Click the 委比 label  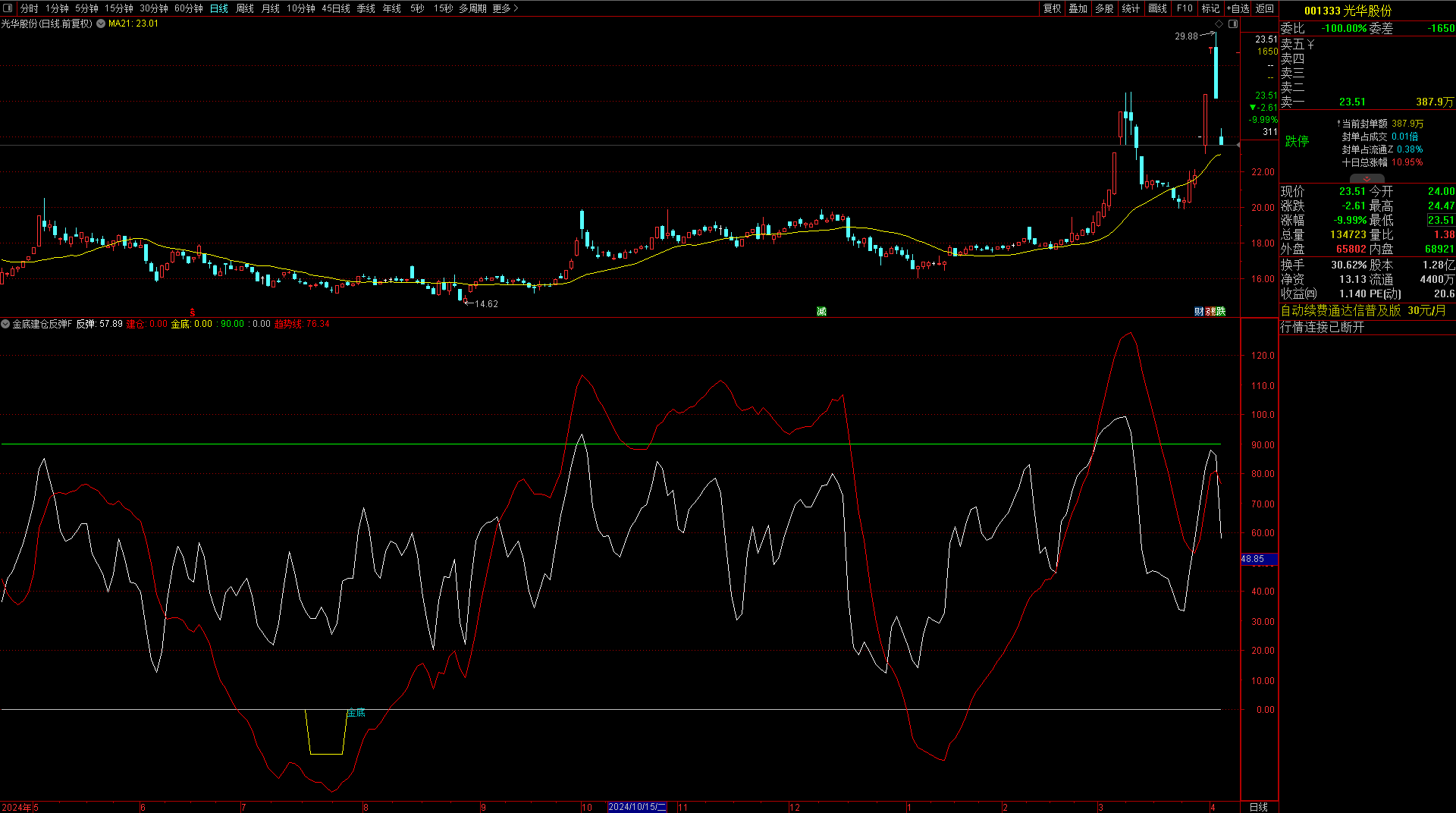(1293, 28)
